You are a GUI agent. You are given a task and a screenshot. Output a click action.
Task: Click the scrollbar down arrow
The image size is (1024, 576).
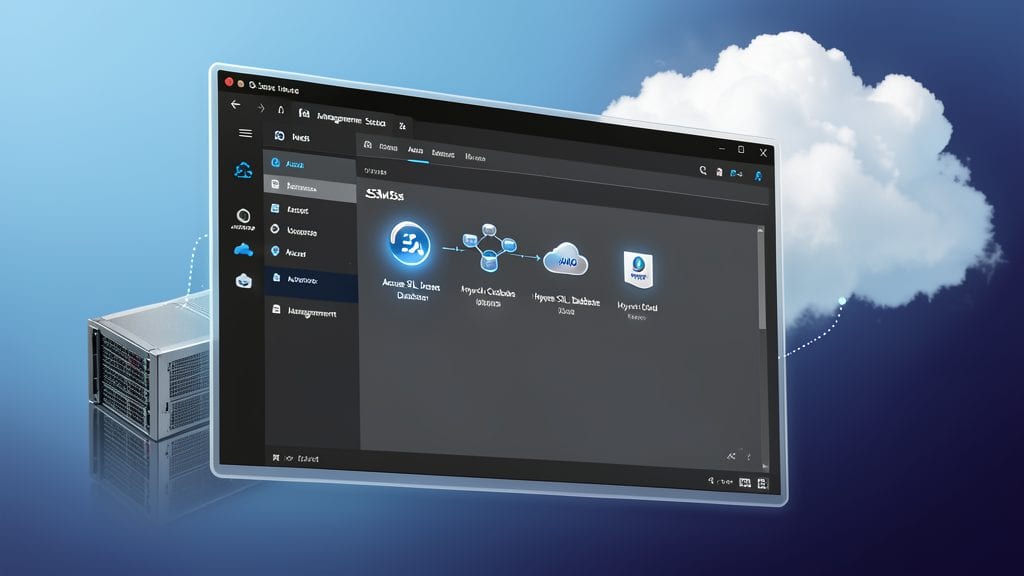765,466
